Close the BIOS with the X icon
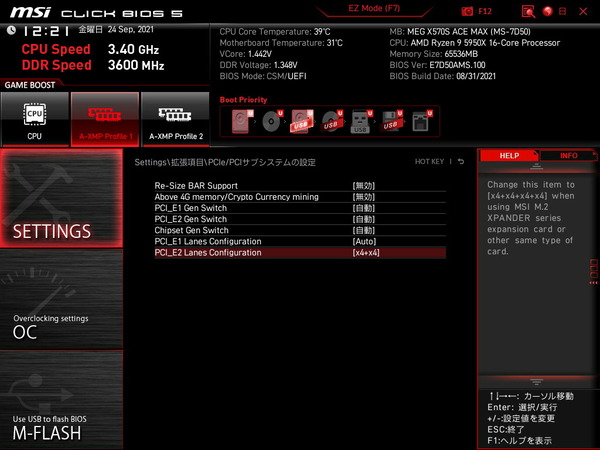The image size is (600, 450). pyautogui.click(x=583, y=11)
